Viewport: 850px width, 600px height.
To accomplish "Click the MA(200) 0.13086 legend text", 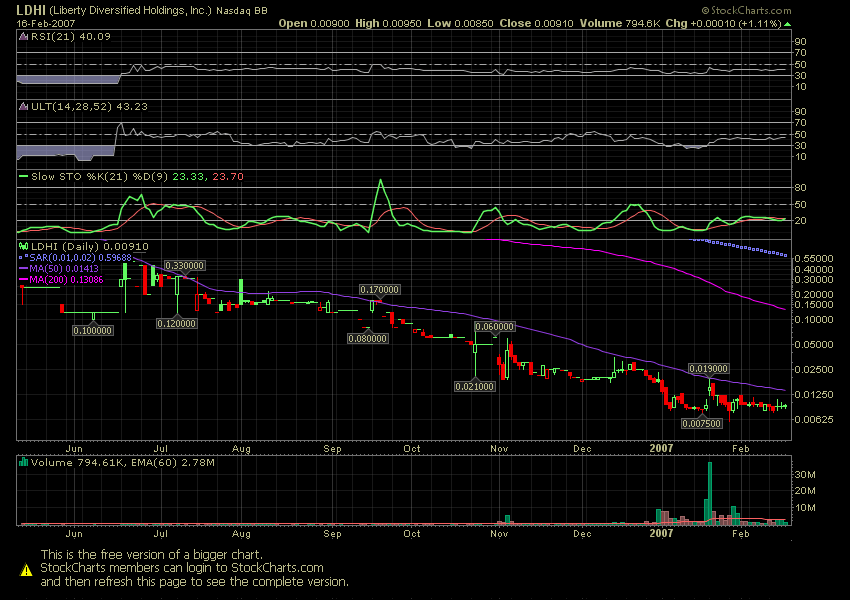I will (x=66, y=280).
